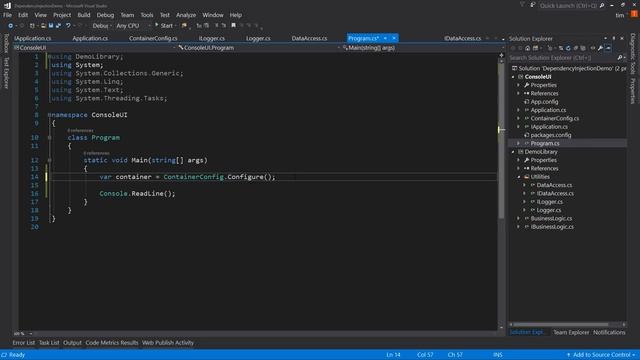Open the Any CPU platform dropdown

[x=133, y=25]
